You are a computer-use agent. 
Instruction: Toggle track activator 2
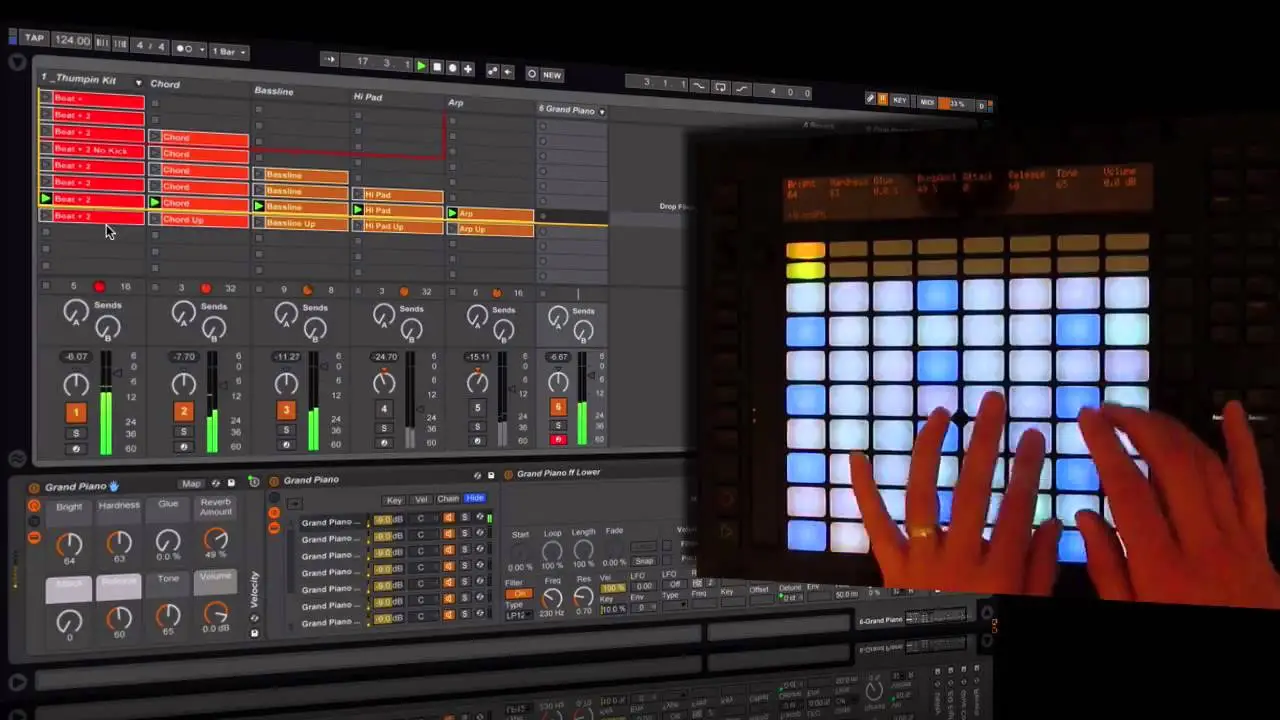pyautogui.click(x=183, y=411)
